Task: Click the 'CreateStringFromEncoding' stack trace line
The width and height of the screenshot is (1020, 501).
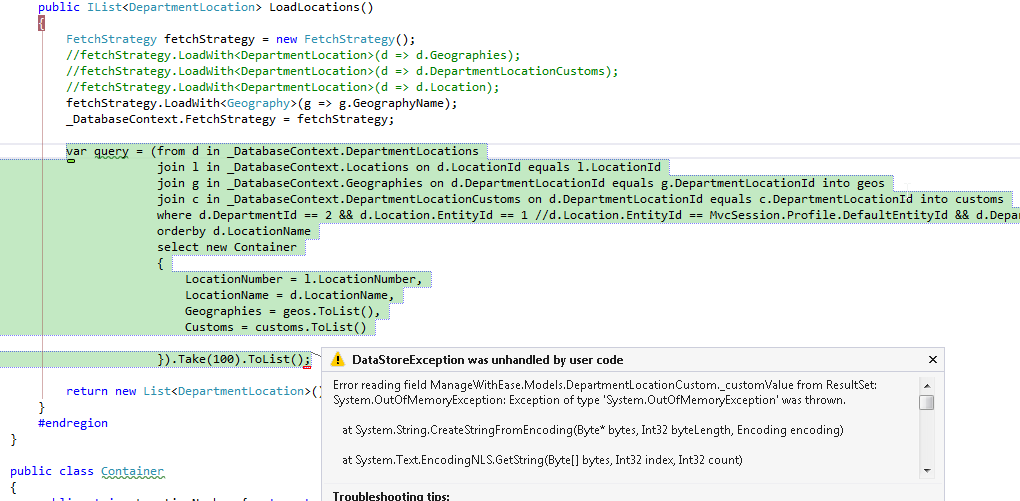Action: coord(593,430)
